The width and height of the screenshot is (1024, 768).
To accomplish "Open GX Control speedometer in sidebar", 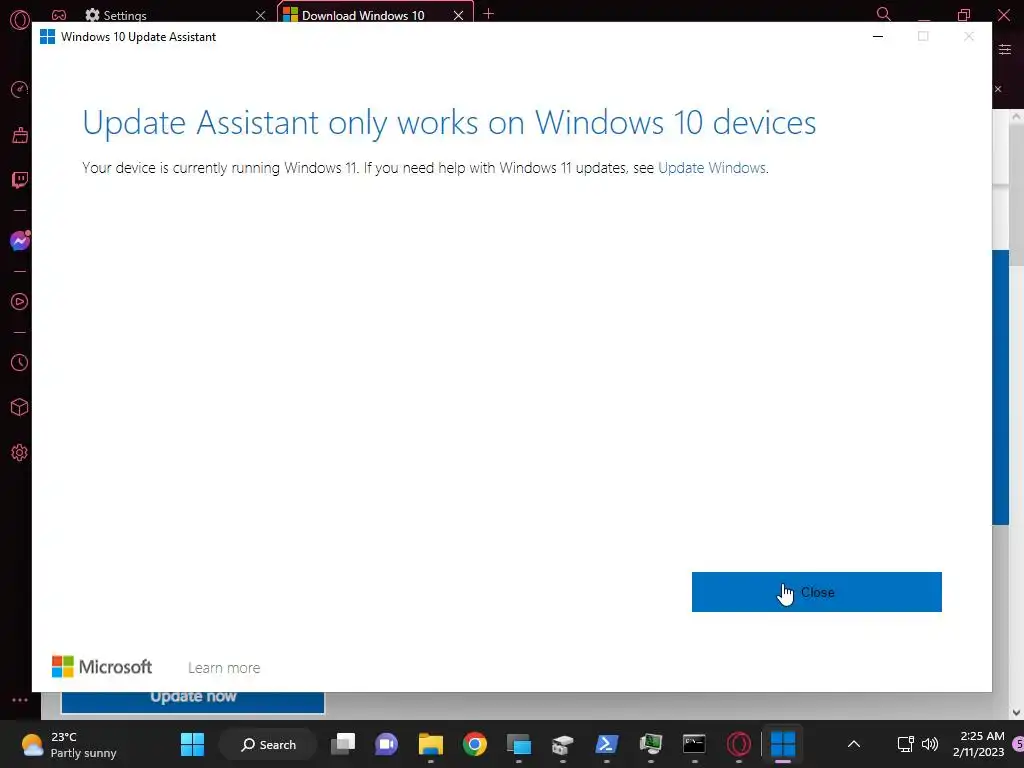I will pyautogui.click(x=20, y=89).
